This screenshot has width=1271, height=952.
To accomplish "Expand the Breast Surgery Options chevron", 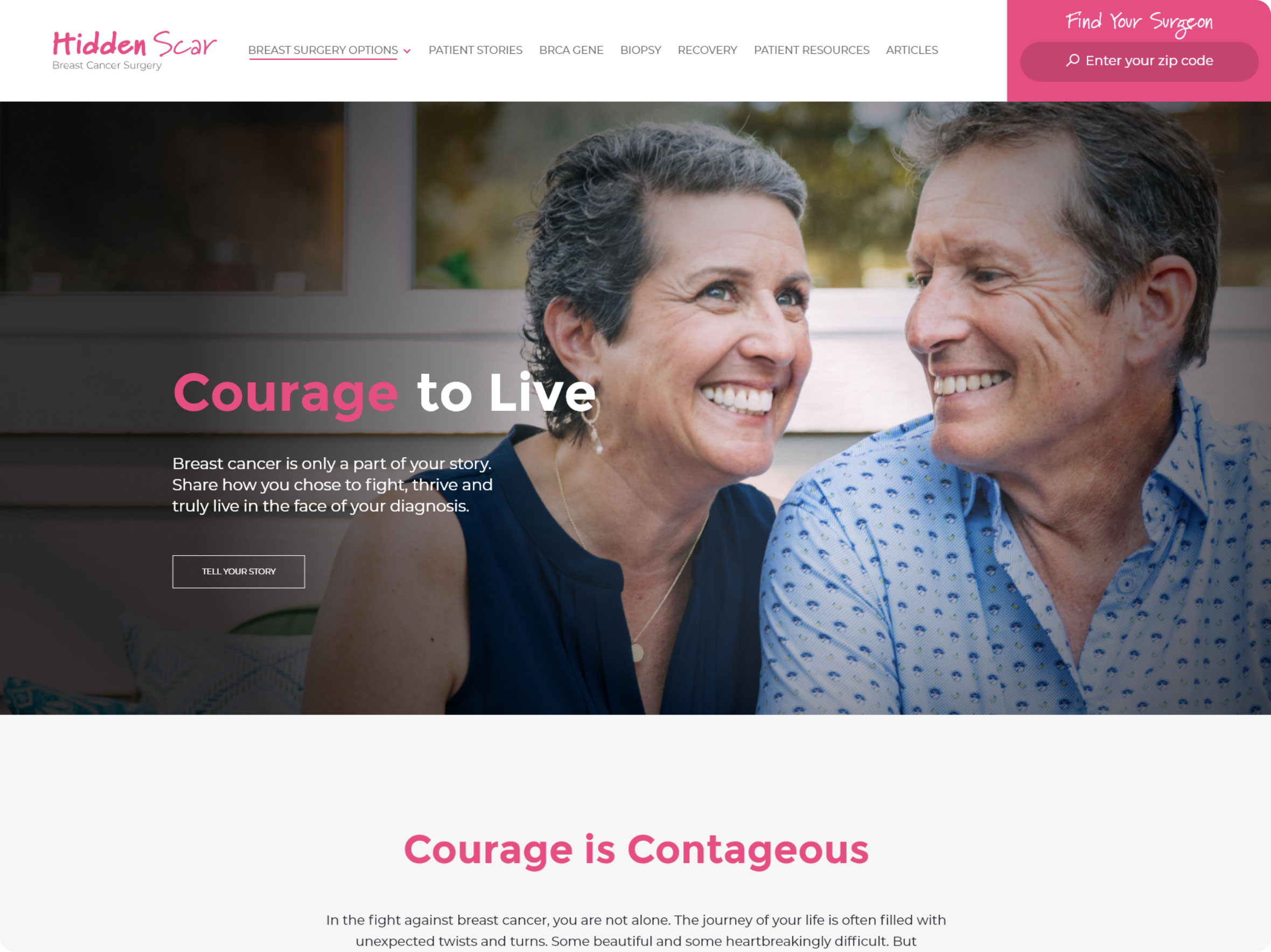I will [407, 51].
